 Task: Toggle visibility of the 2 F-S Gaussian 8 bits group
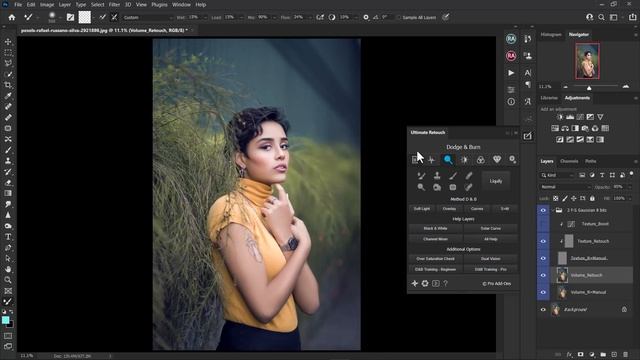(543, 210)
